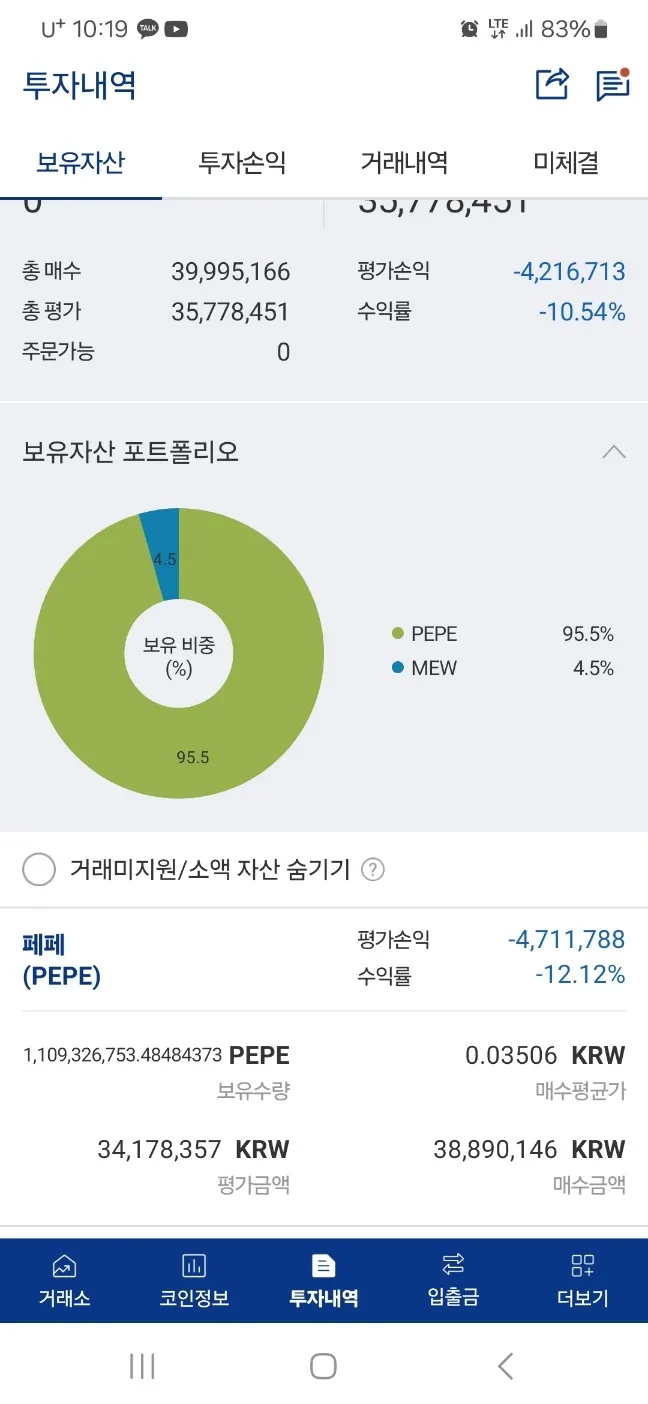The image size is (648, 1404).
Task: Tap the Android back navigation arrow
Action: pos(505,1366)
